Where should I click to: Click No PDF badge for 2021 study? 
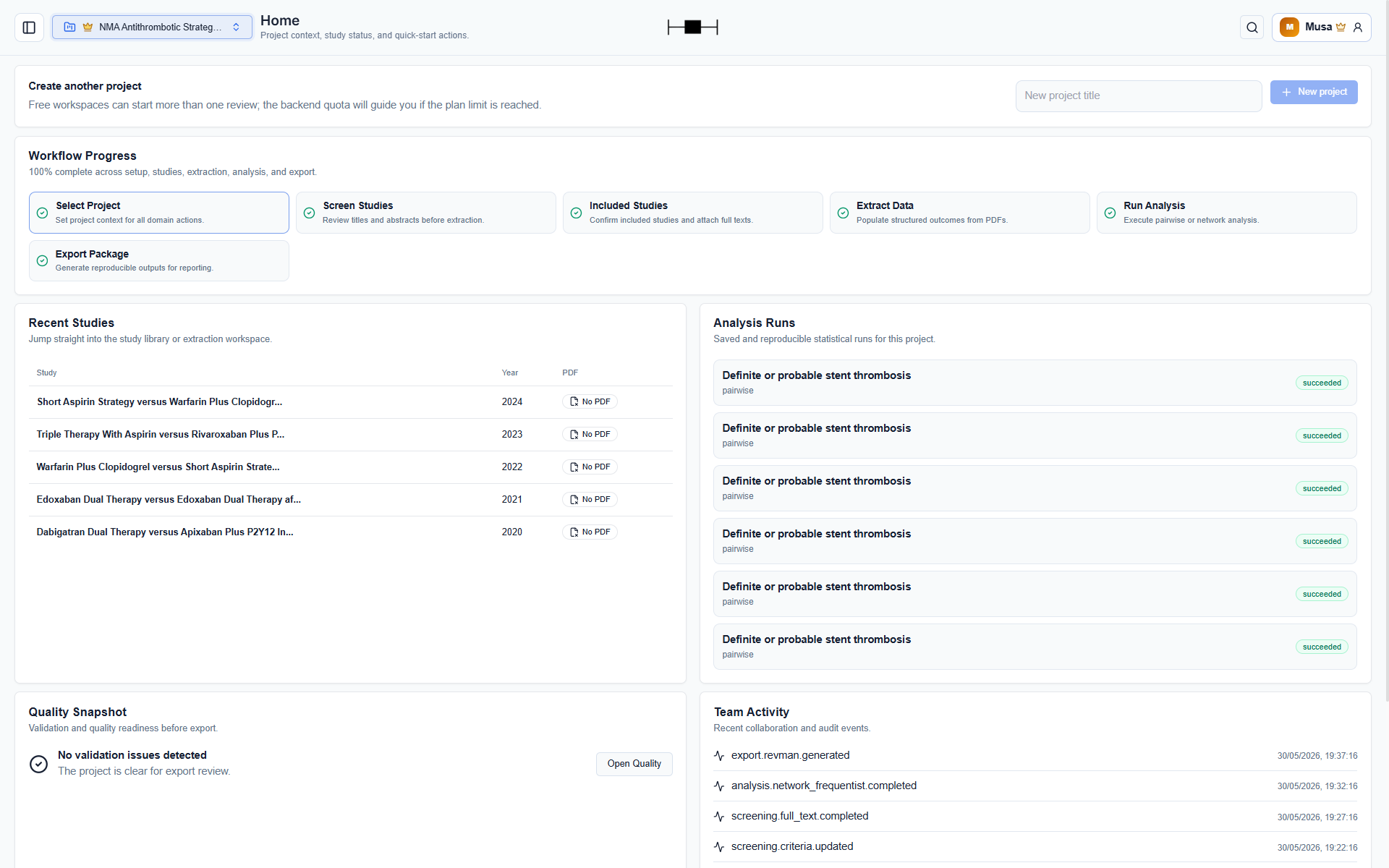click(590, 500)
